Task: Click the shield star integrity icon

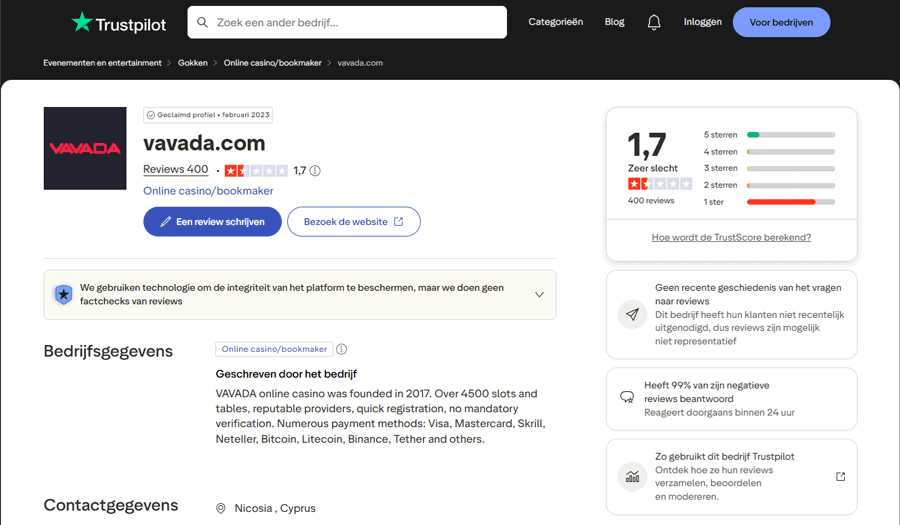Action: point(64,294)
